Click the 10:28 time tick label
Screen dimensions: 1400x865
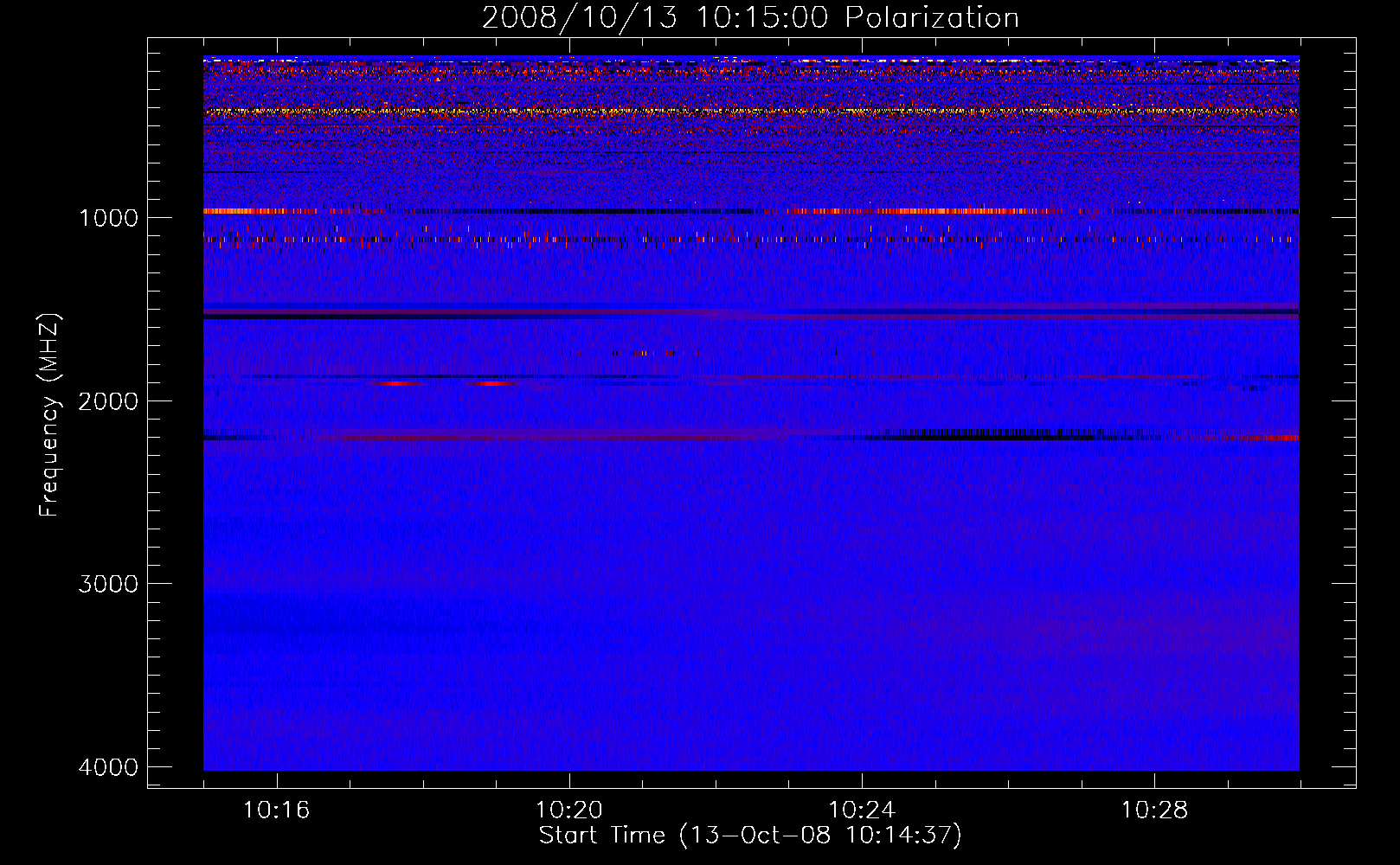click(x=1154, y=811)
